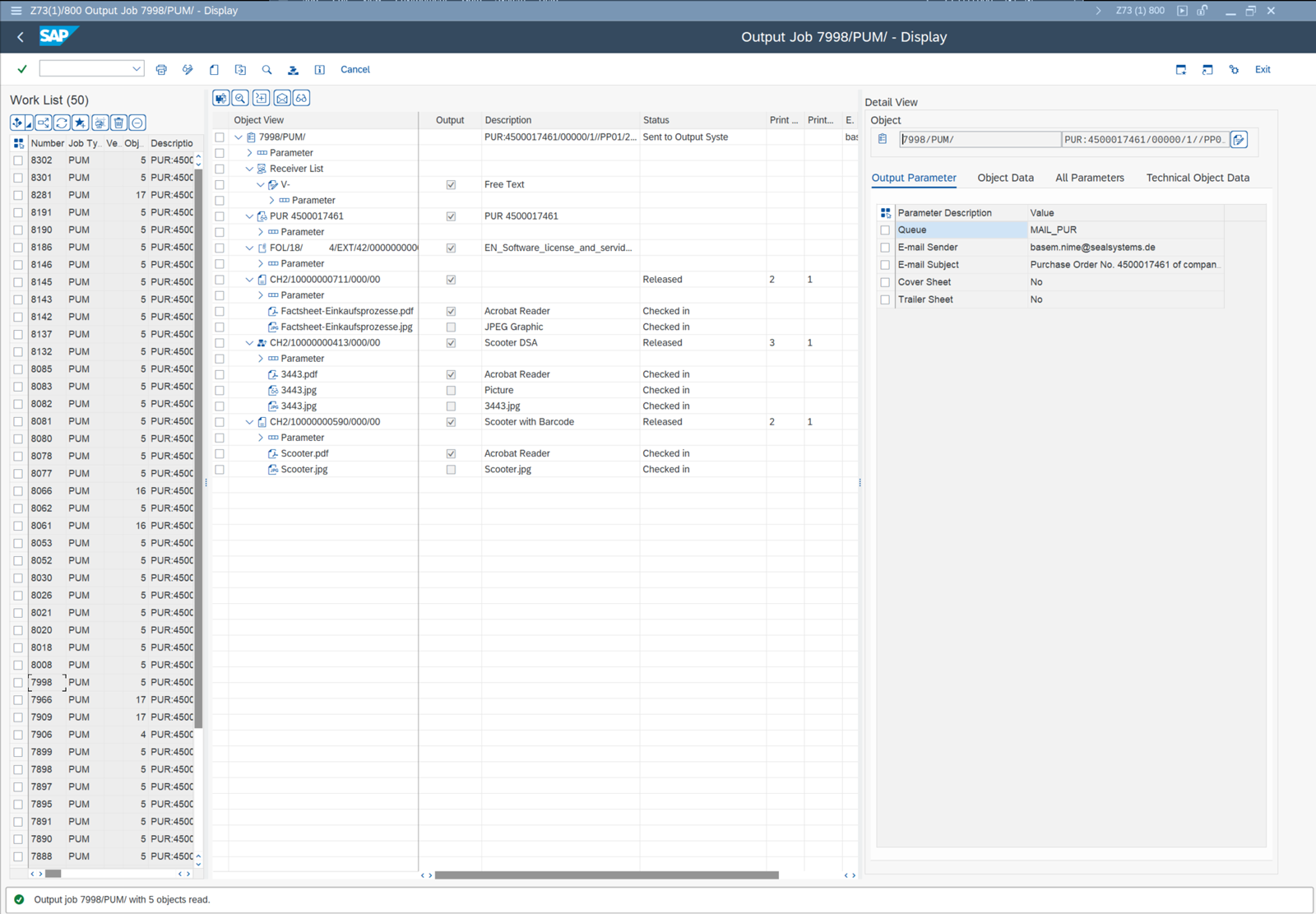Image resolution: width=1316 pixels, height=914 pixels.
Task: Collapse the PUR 4500017461 tree node
Action: pos(249,216)
